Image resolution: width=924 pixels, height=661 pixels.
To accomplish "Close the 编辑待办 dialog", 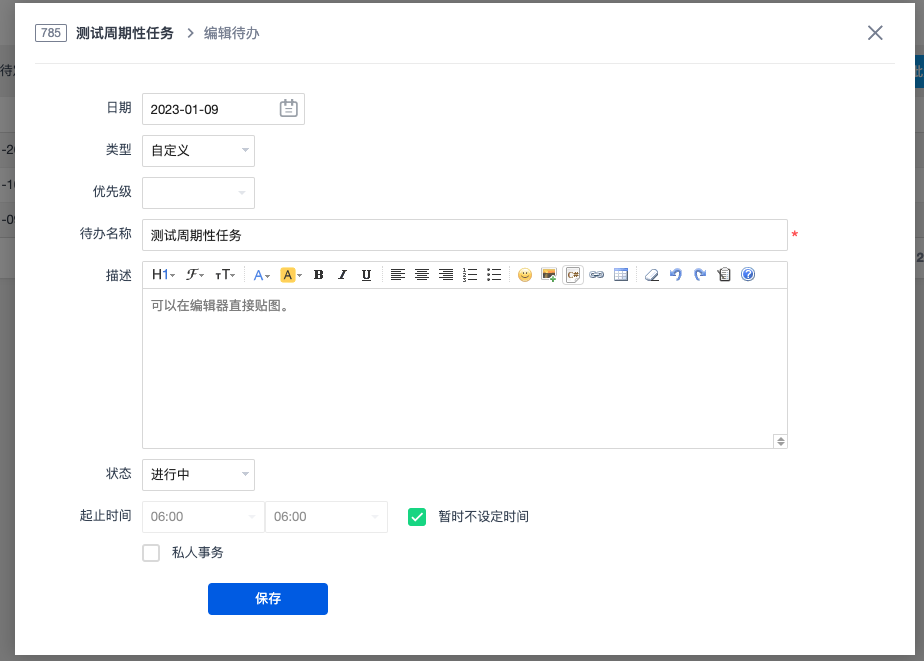I will 875,33.
